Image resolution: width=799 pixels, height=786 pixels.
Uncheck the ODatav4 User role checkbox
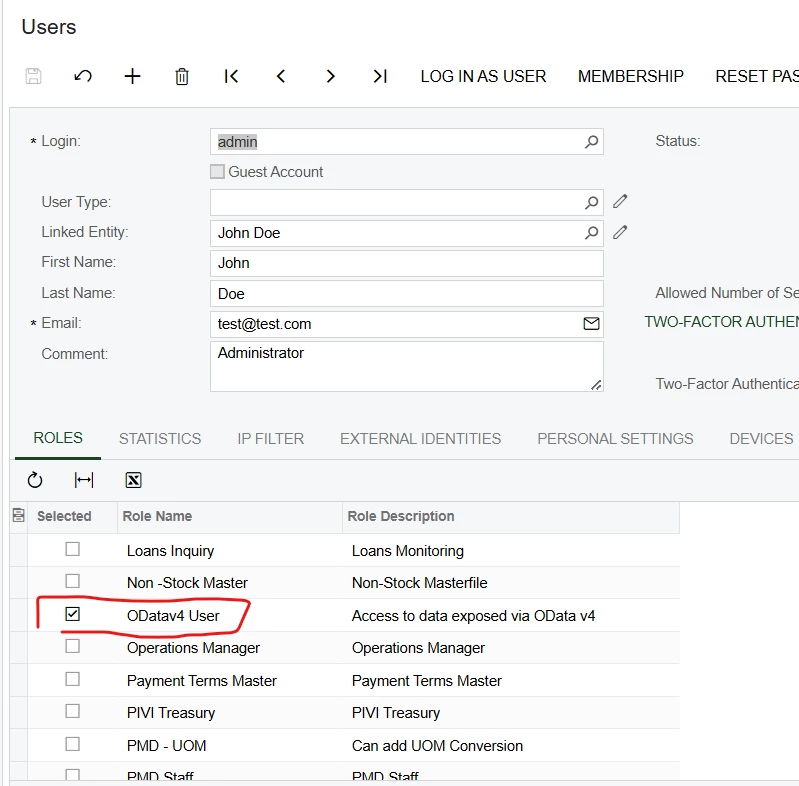[72, 614]
